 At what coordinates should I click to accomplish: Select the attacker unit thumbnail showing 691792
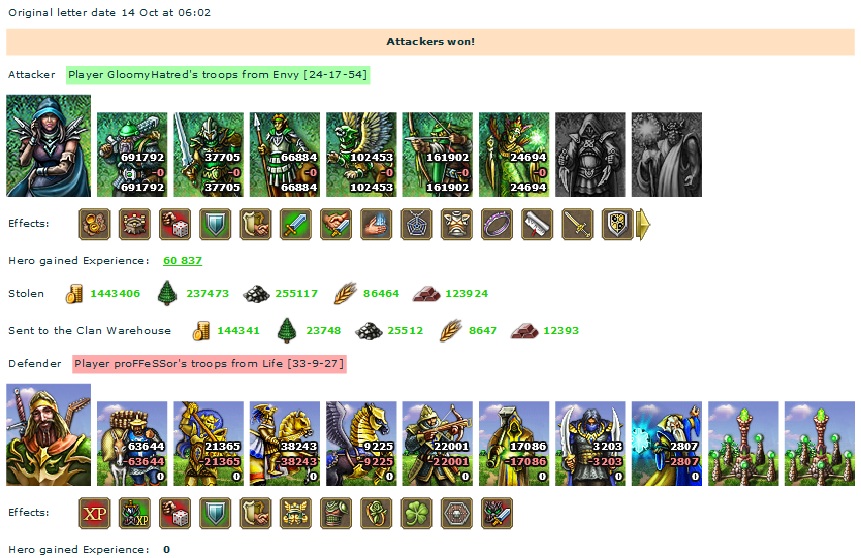tap(132, 154)
